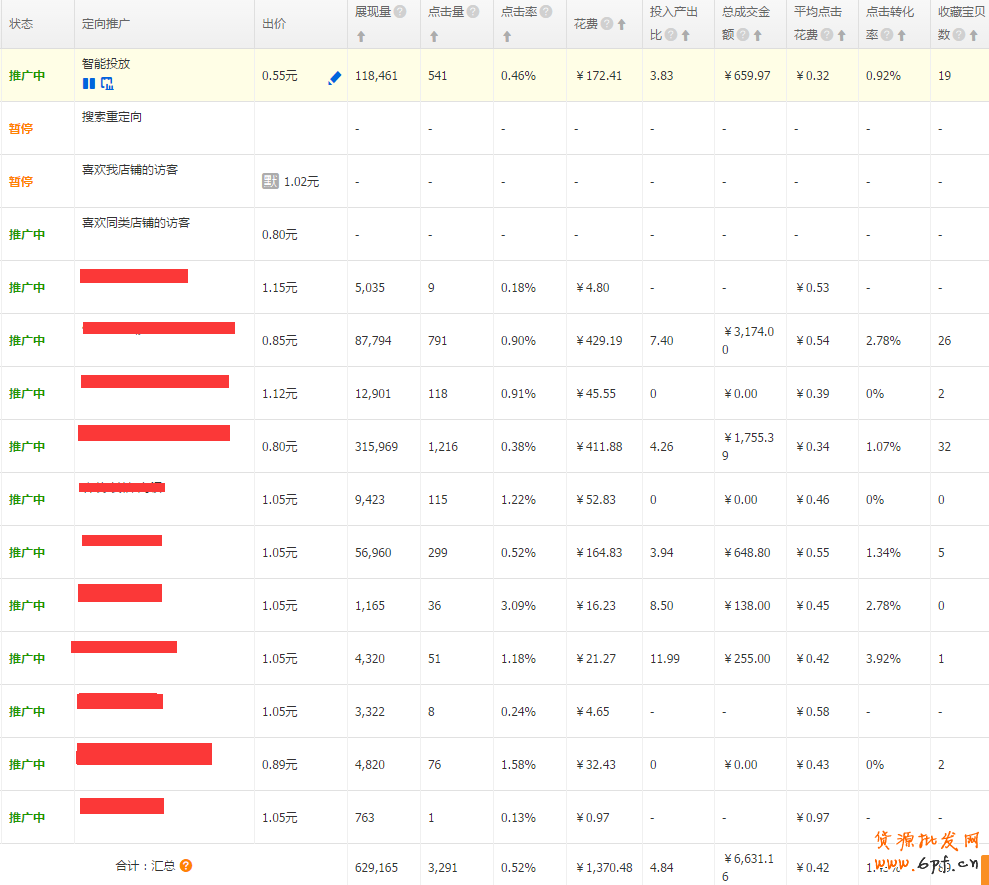Sort by 收藏宝贝数 arrow
The height and width of the screenshot is (885, 989).
pyautogui.click(x=974, y=36)
